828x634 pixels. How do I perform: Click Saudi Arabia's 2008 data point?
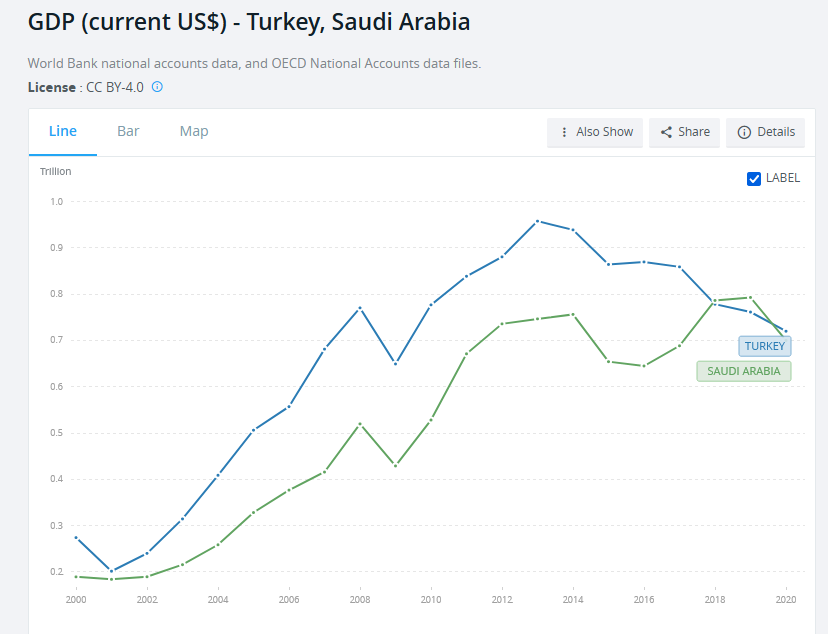tap(360, 424)
